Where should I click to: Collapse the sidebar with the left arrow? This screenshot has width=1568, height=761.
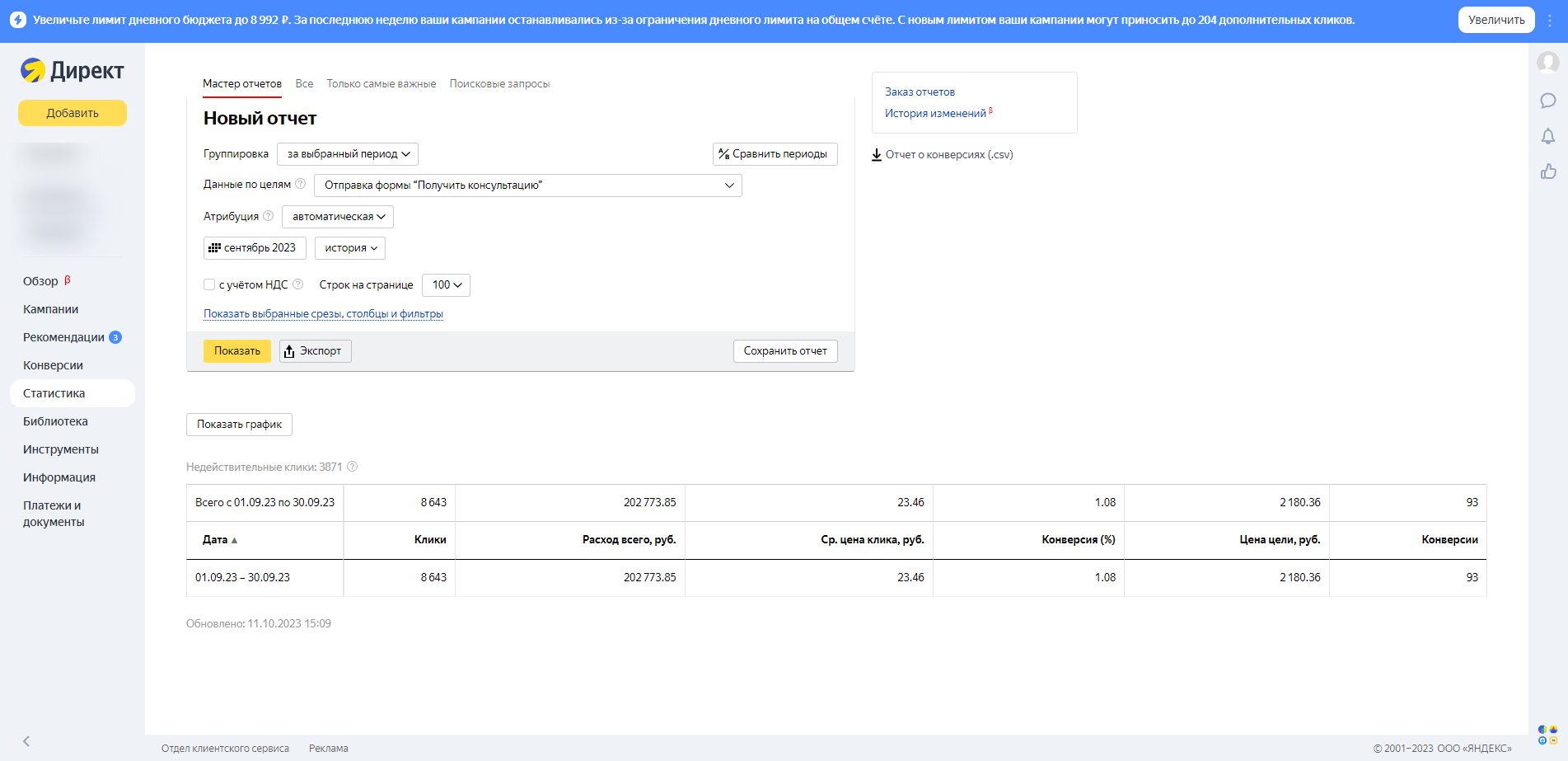click(26, 740)
